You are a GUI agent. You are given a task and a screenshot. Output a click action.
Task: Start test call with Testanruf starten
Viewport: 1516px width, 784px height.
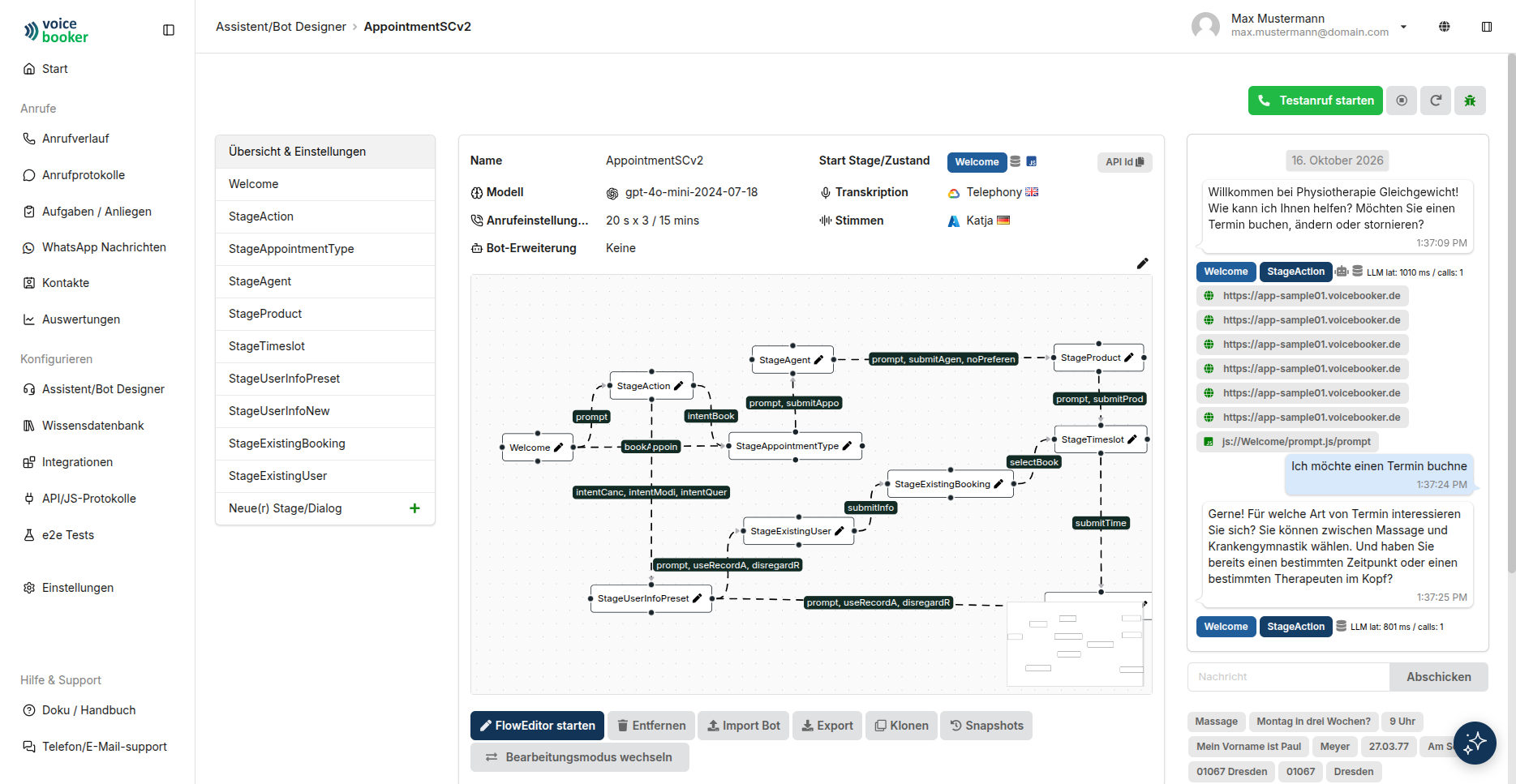pos(1316,101)
